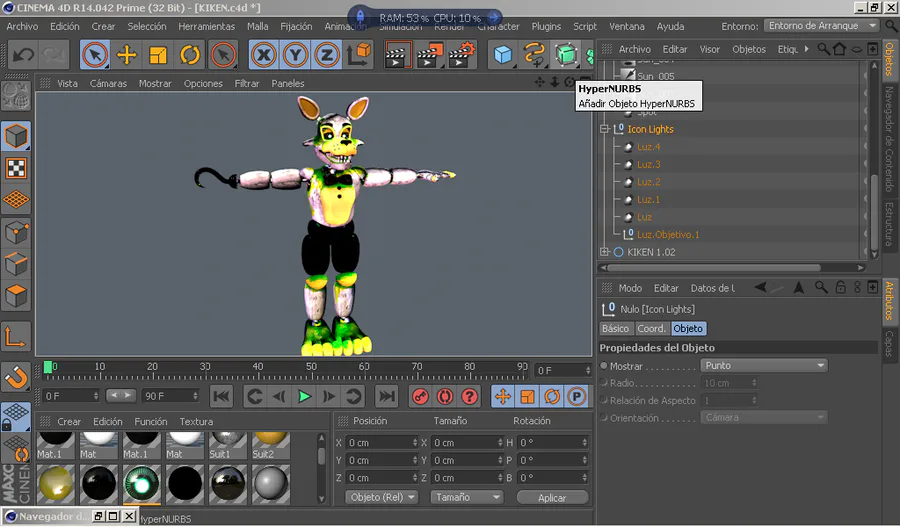Add HyperNURBS object icon

566,55
